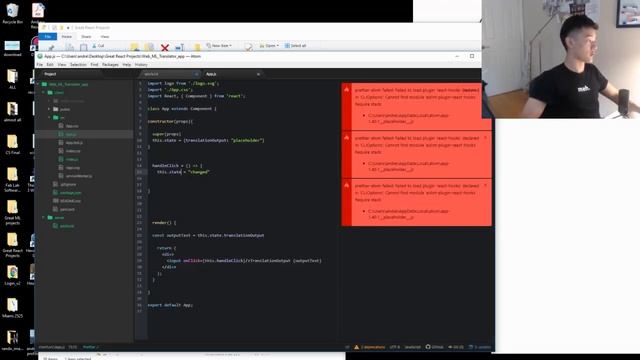Open the File tab in File Explorer
The image size is (640, 360).
tap(48, 36)
